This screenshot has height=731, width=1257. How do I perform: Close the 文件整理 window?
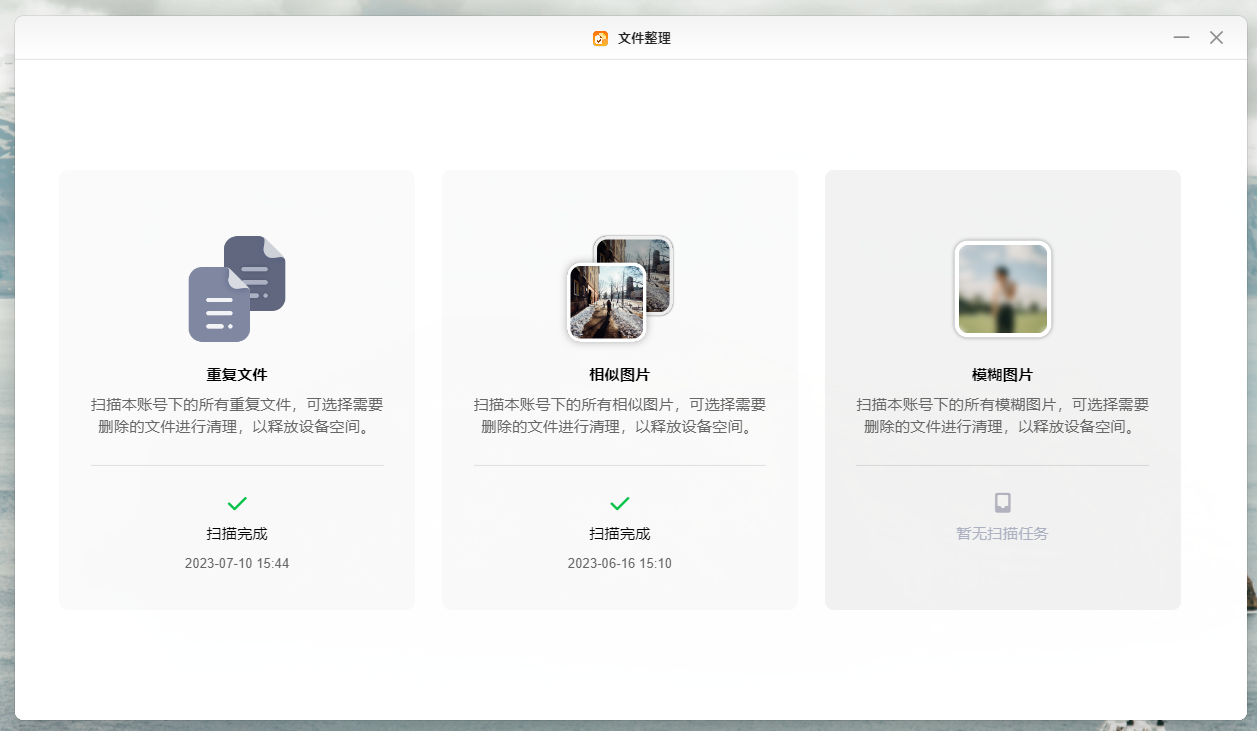pos(1216,38)
